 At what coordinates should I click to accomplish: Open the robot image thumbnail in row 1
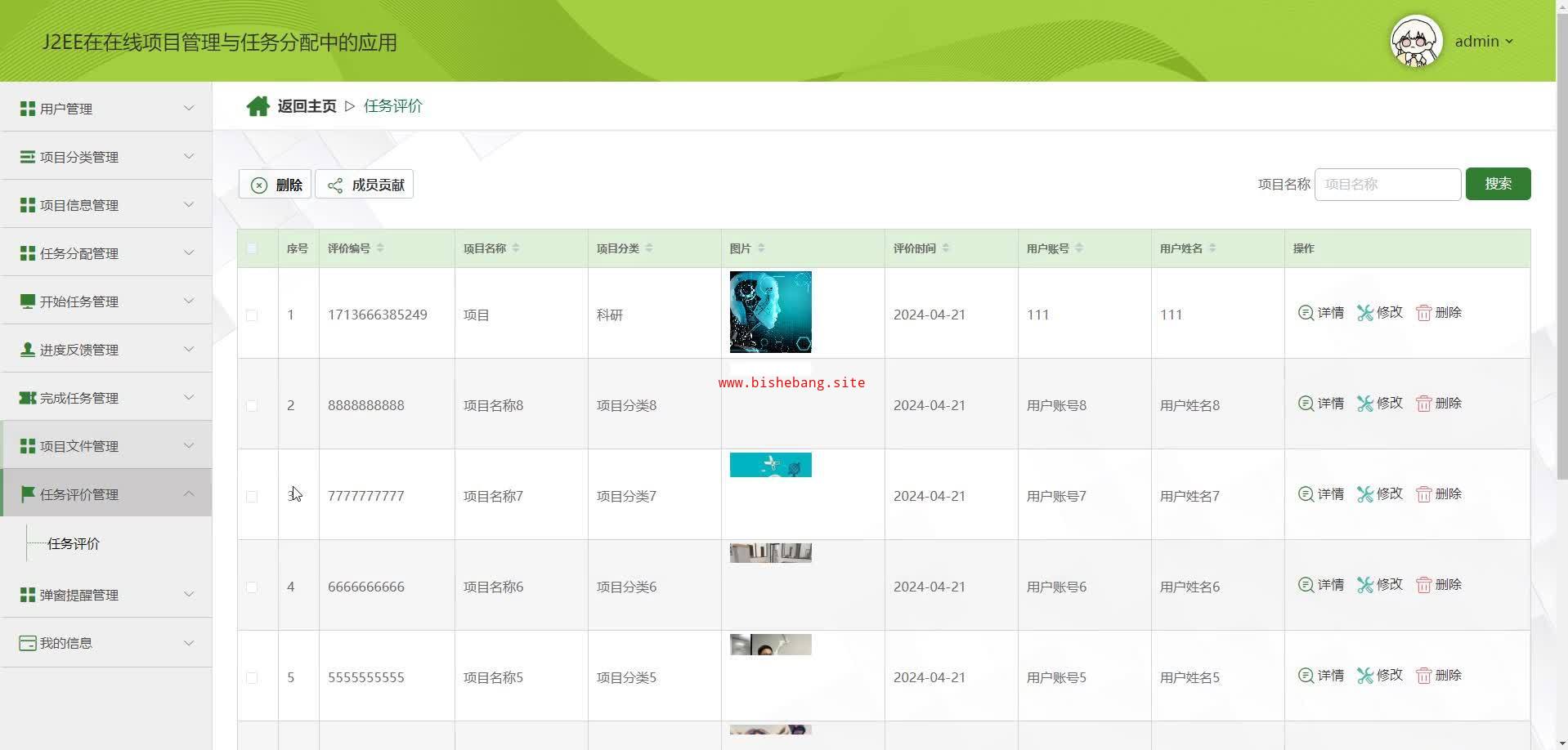771,312
